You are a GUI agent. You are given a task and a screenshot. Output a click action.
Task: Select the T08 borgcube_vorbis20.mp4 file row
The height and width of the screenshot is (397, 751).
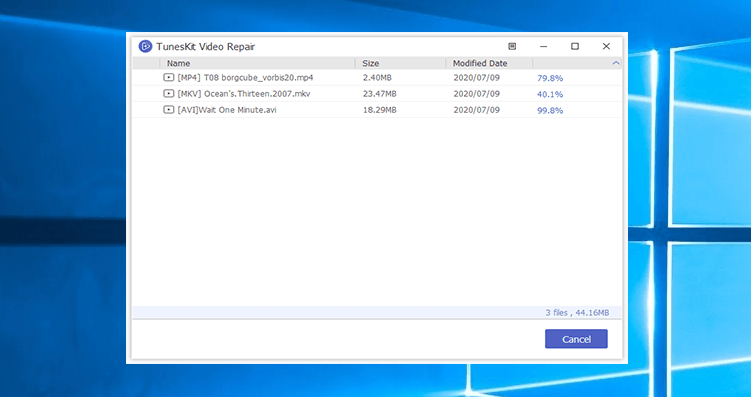pyautogui.click(x=377, y=78)
